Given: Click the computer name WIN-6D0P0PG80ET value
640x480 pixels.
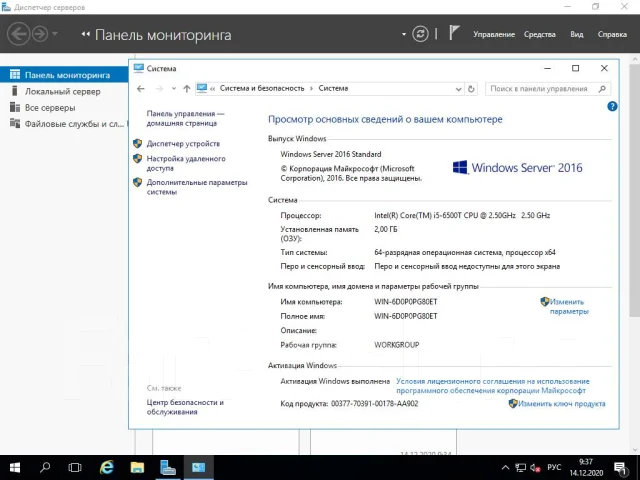Looking at the screenshot, I should tap(405, 302).
